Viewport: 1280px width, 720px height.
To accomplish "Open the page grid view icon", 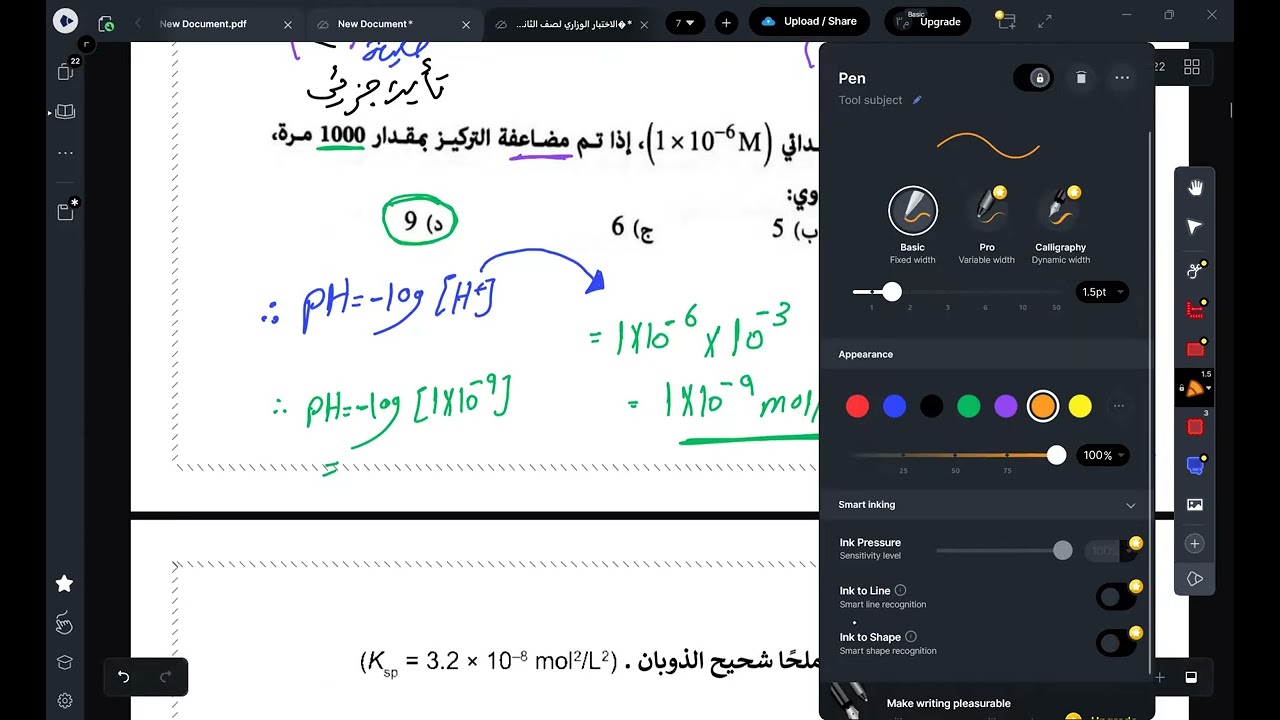I will tap(1192, 67).
